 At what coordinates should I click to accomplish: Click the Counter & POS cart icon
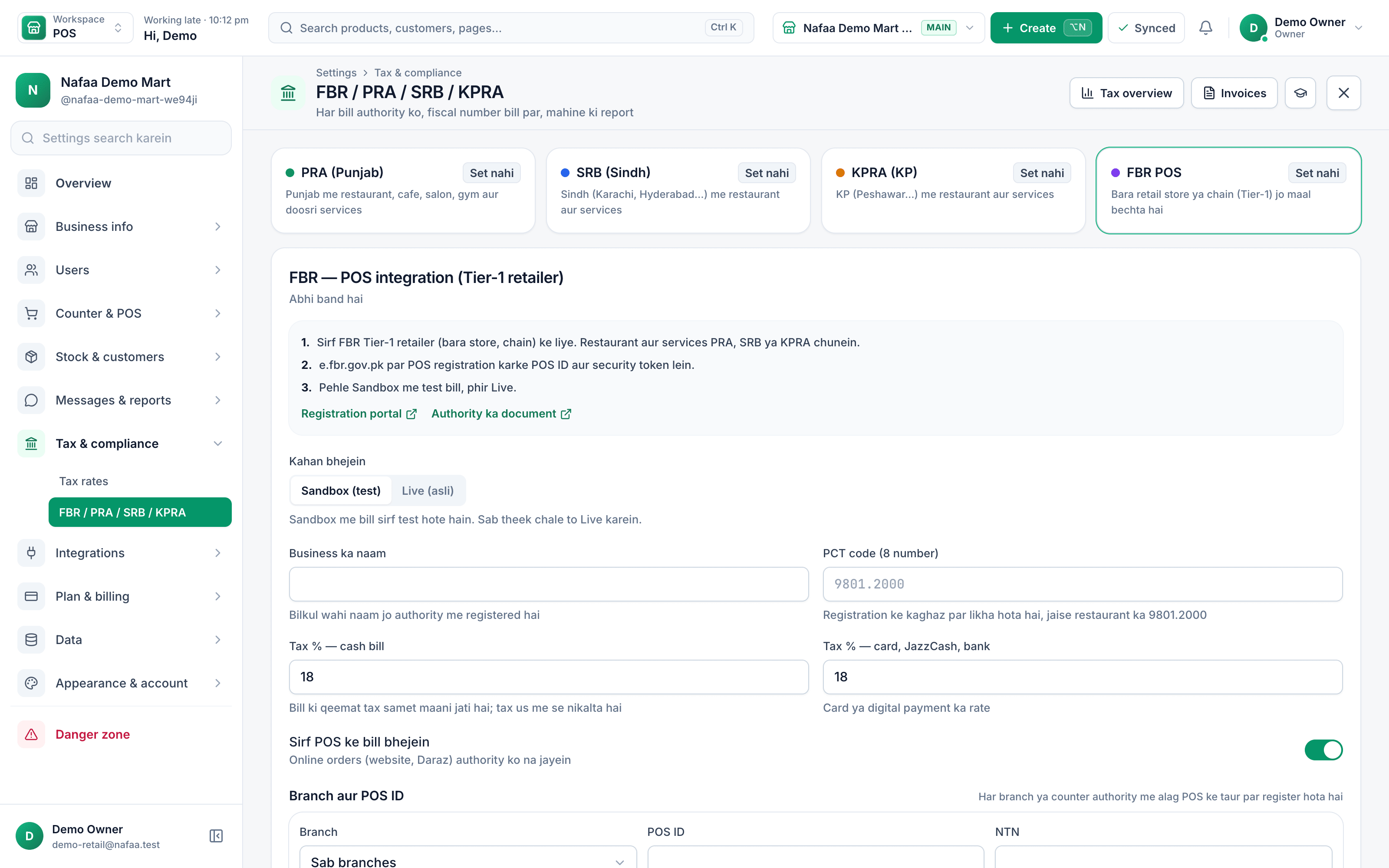pos(31,313)
